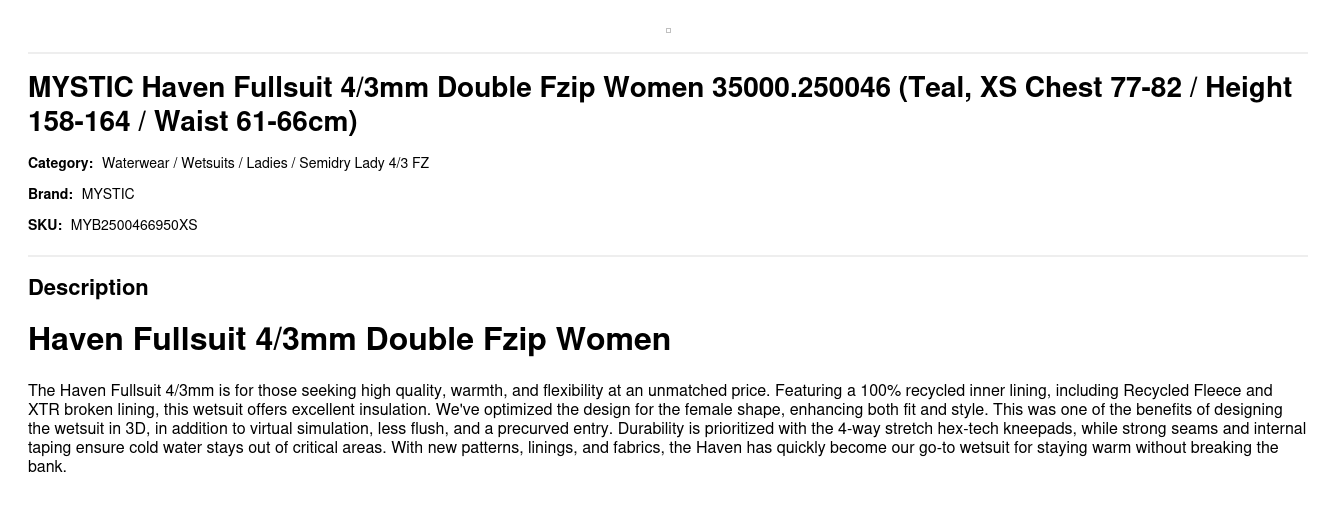Select the Ladies category link

click(267, 163)
